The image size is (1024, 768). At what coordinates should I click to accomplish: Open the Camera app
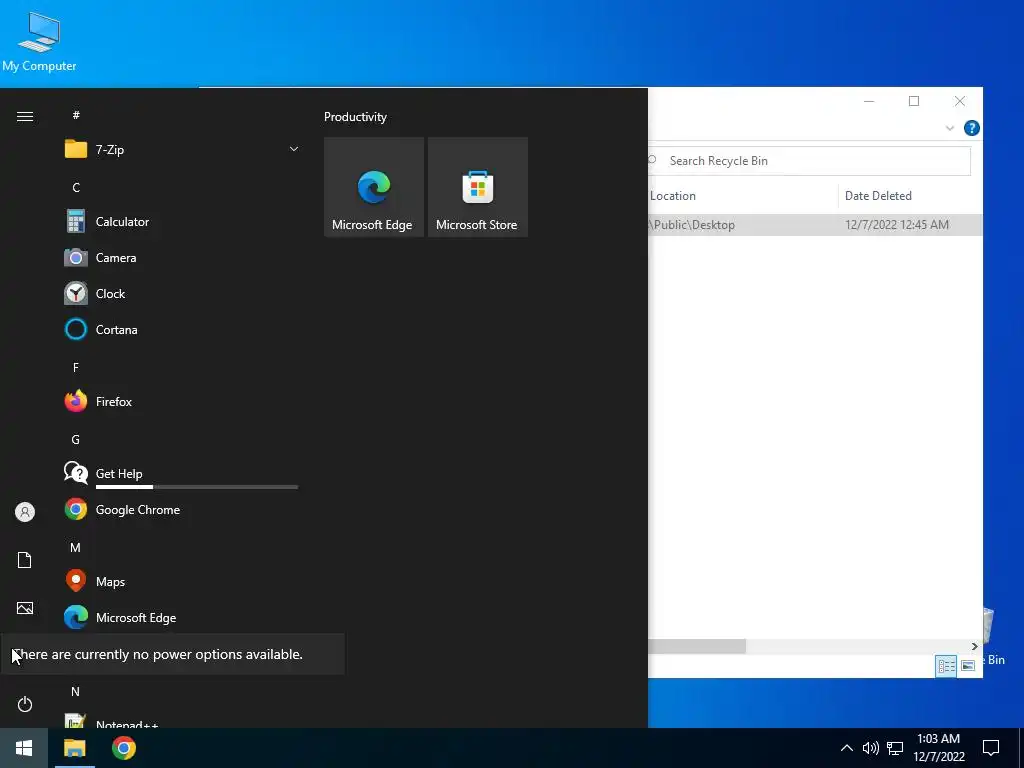click(181, 257)
